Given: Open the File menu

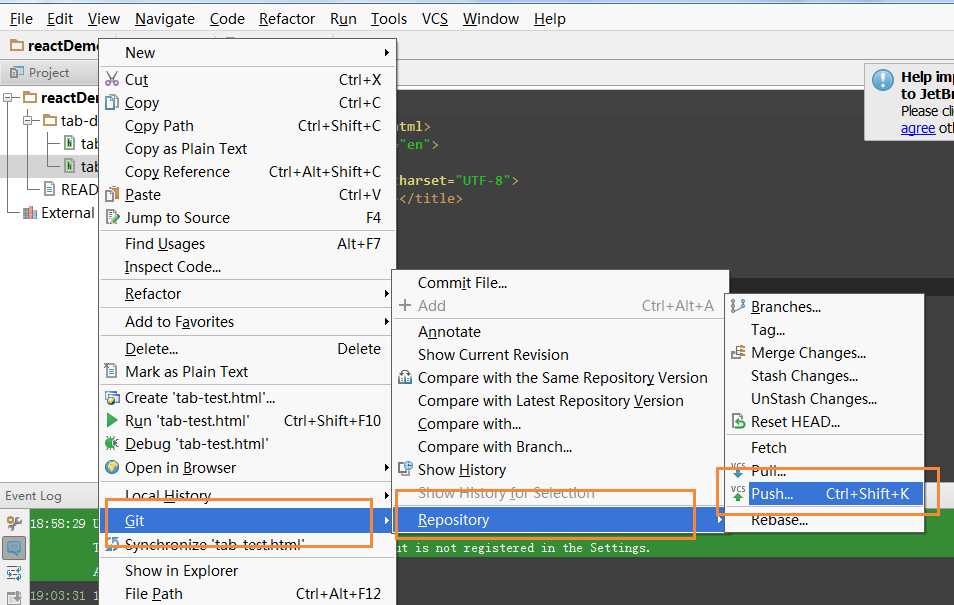Looking at the screenshot, I should [x=21, y=19].
